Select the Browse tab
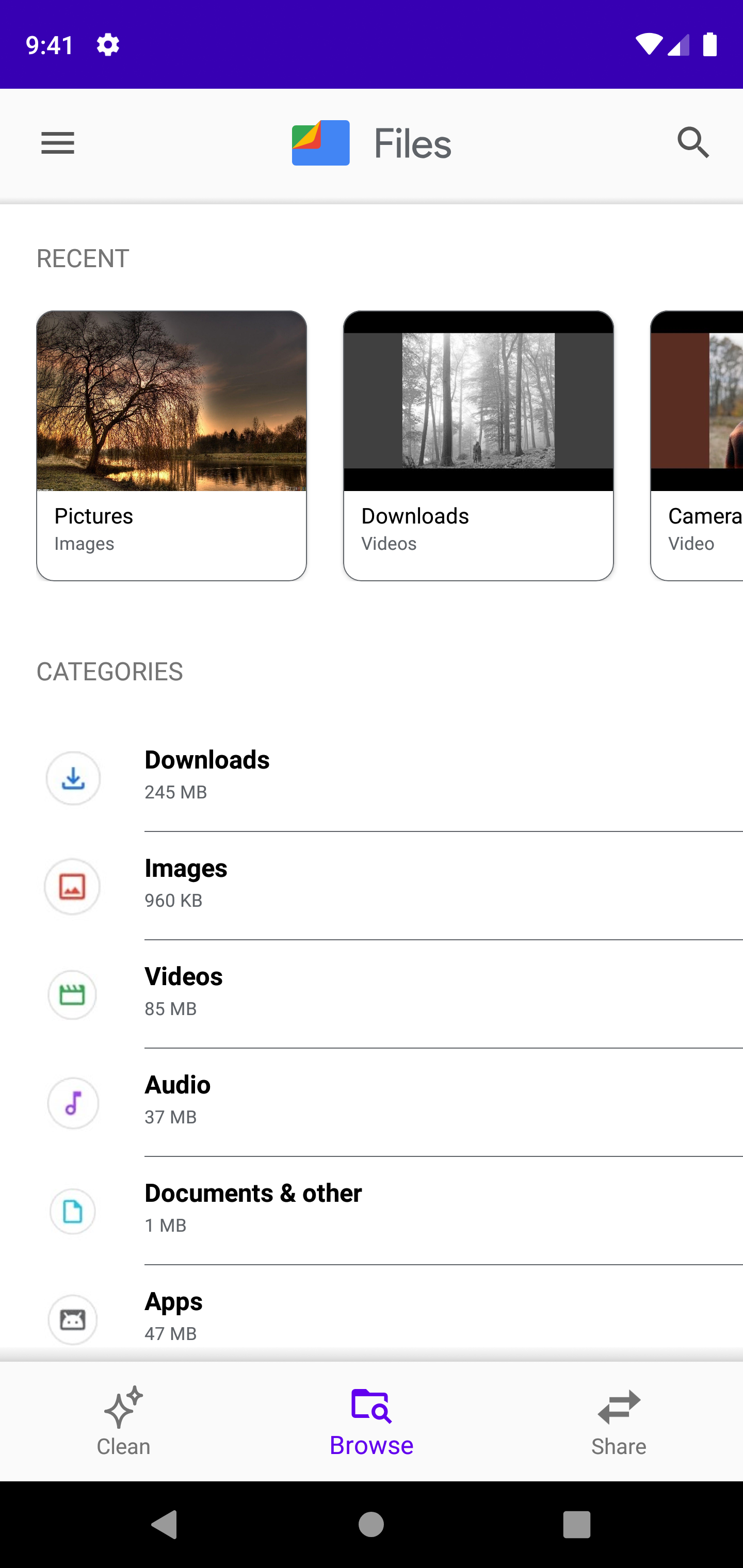743x1568 pixels. [x=372, y=1422]
